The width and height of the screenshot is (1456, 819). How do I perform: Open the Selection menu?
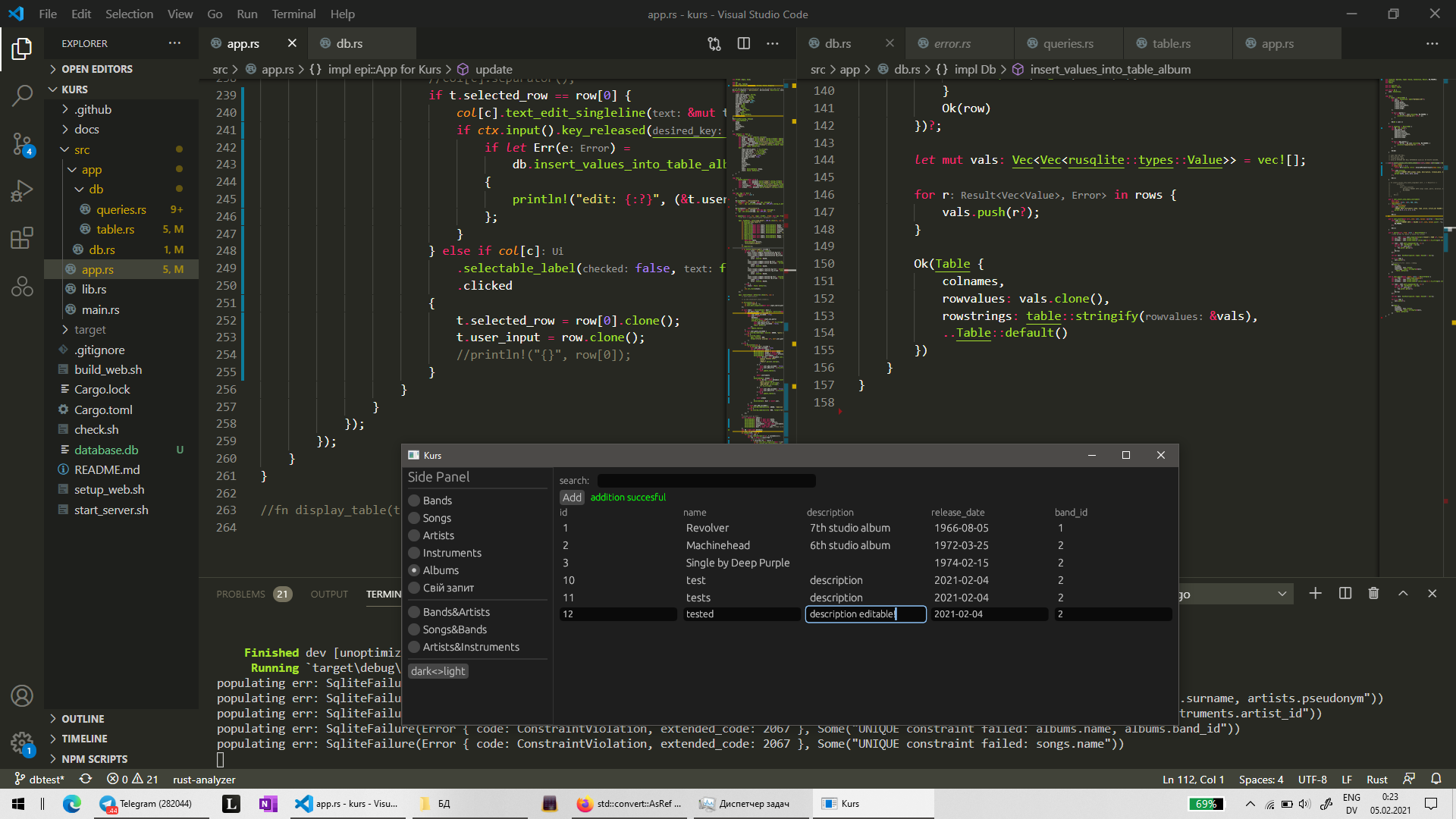129,14
